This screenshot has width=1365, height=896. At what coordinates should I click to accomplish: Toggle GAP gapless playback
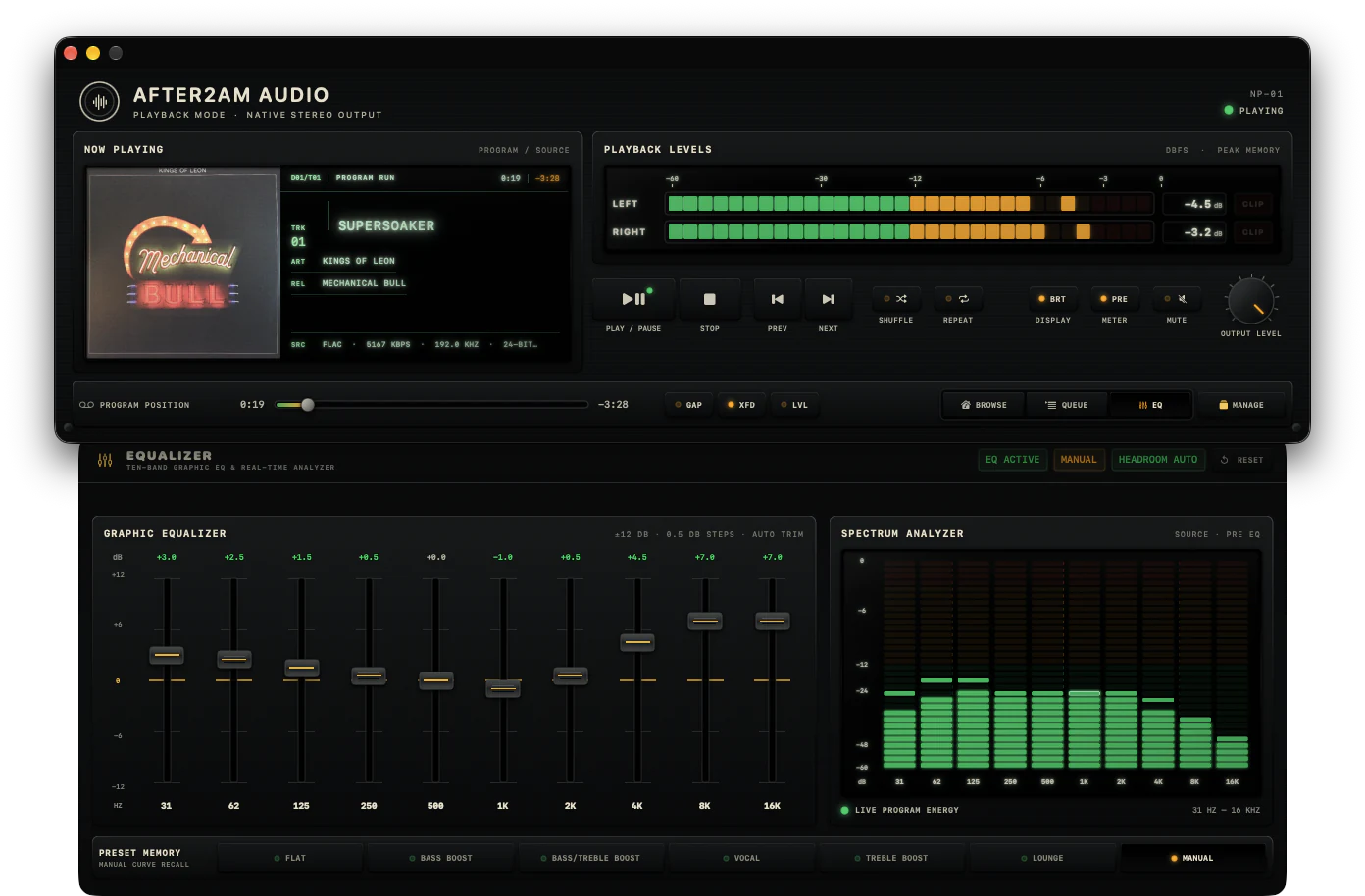(688, 405)
